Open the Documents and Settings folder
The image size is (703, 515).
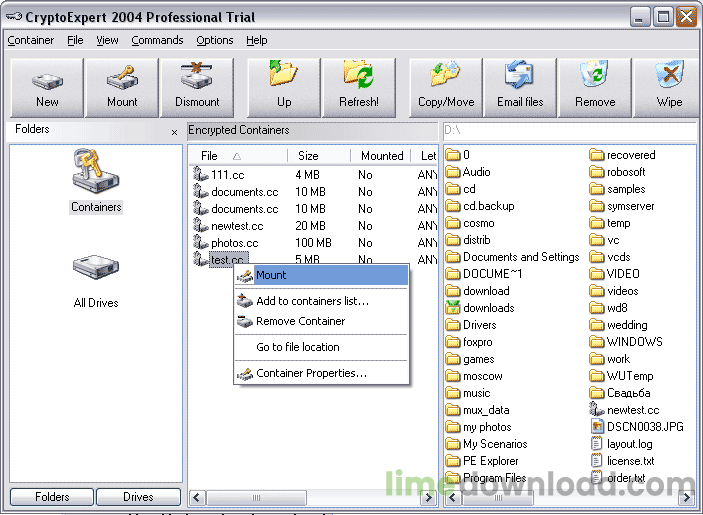(x=512, y=257)
